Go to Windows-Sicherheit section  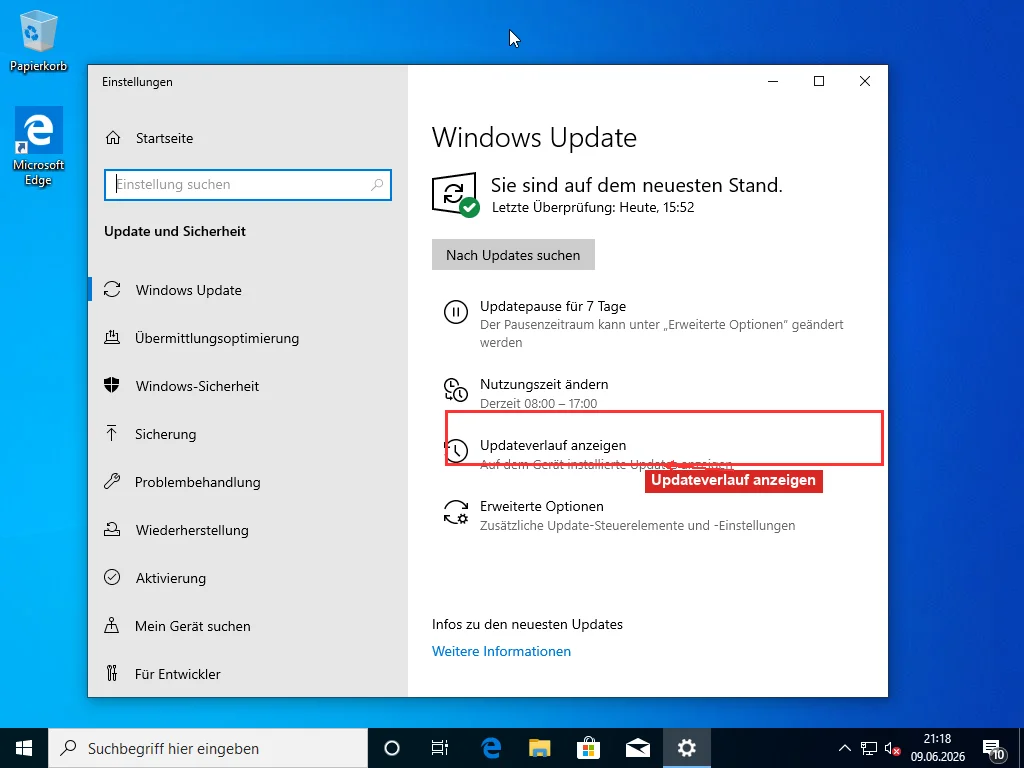tap(197, 386)
